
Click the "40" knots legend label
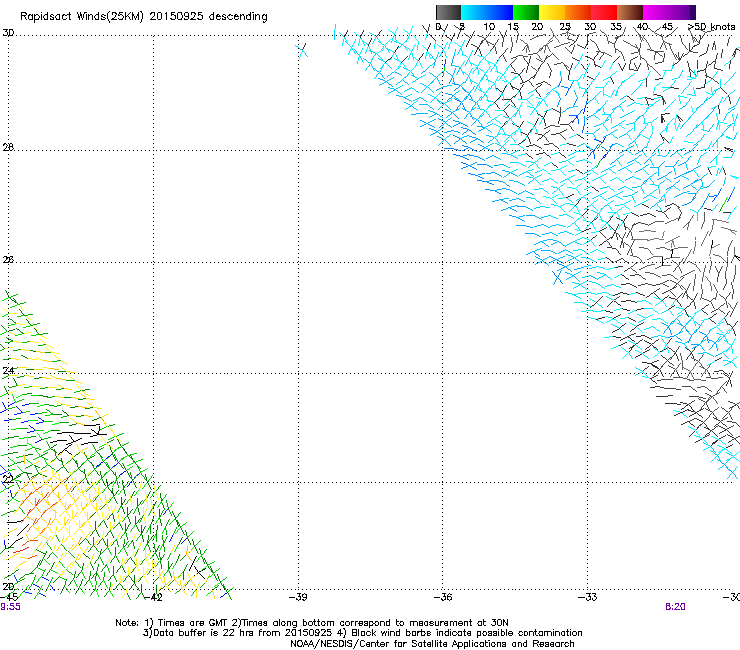point(642,27)
